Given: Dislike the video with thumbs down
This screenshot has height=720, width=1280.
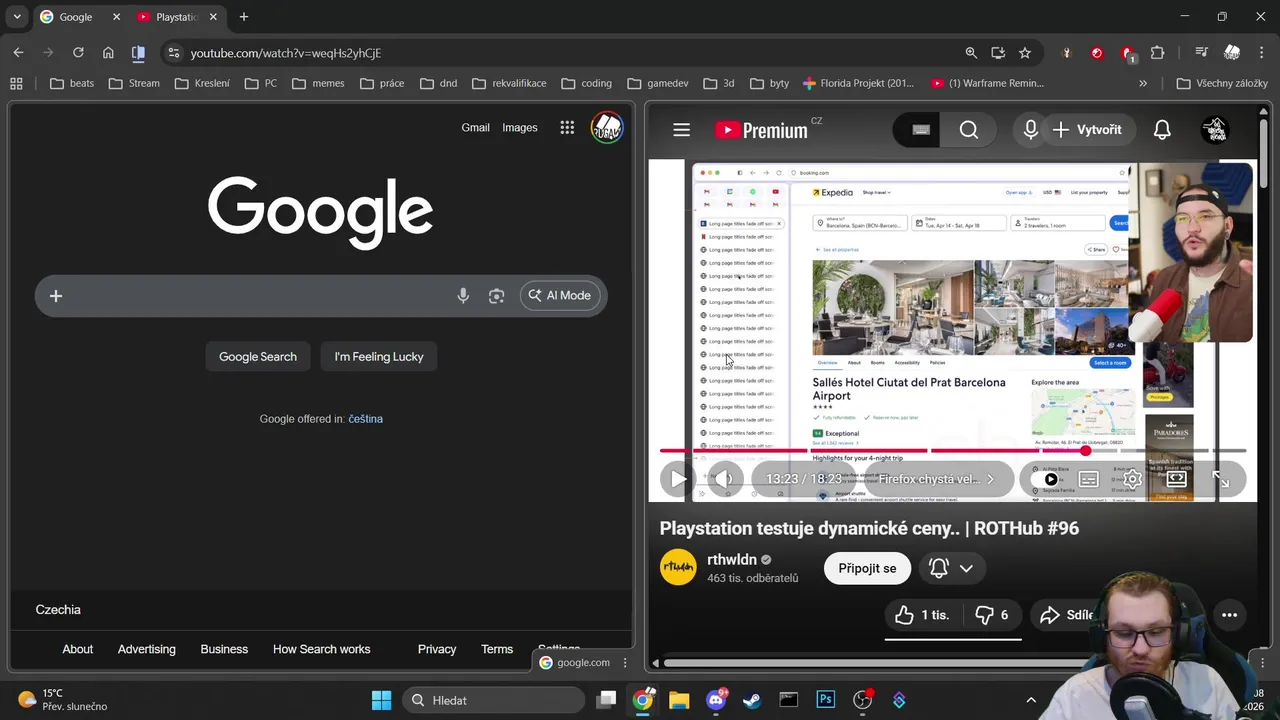Looking at the screenshot, I should tap(992, 615).
